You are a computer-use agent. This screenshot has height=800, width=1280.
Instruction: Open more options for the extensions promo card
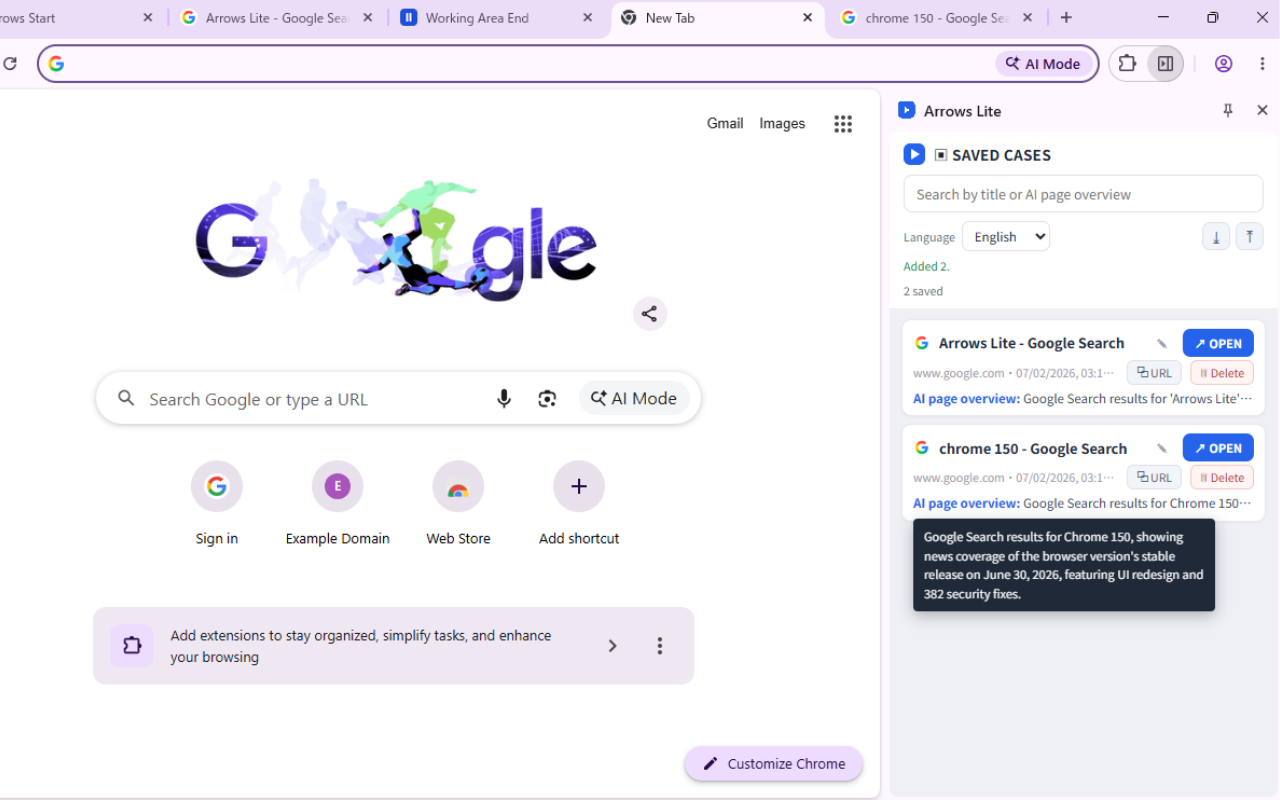(660, 646)
